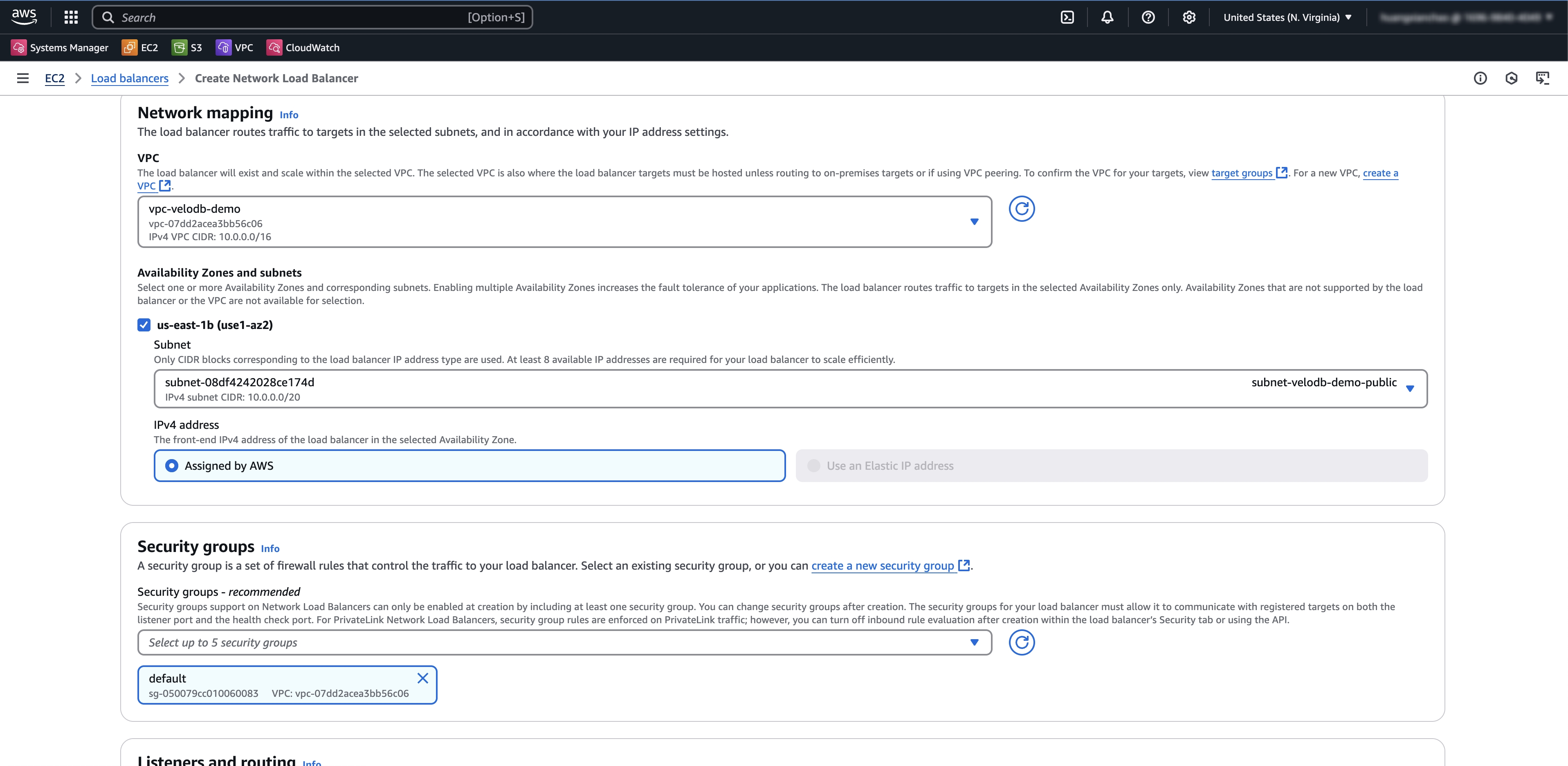Image resolution: width=1568 pixels, height=766 pixels.
Task: Launch CloudShell from the top bar
Action: tap(1067, 17)
